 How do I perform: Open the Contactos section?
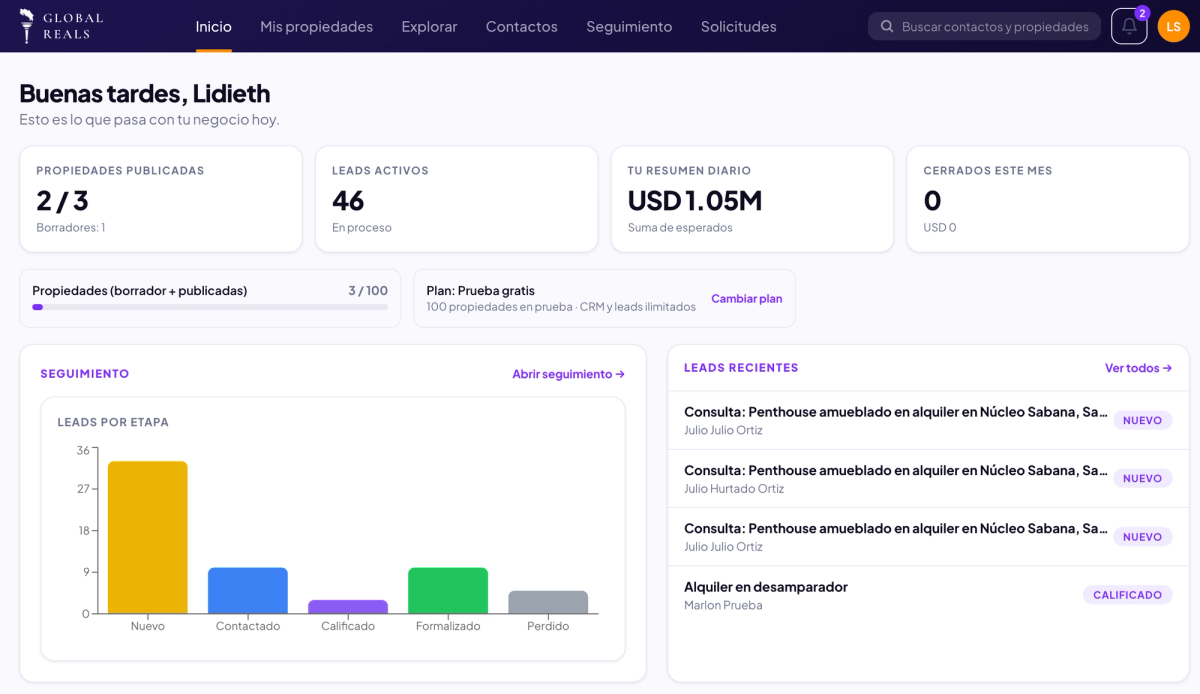(522, 27)
